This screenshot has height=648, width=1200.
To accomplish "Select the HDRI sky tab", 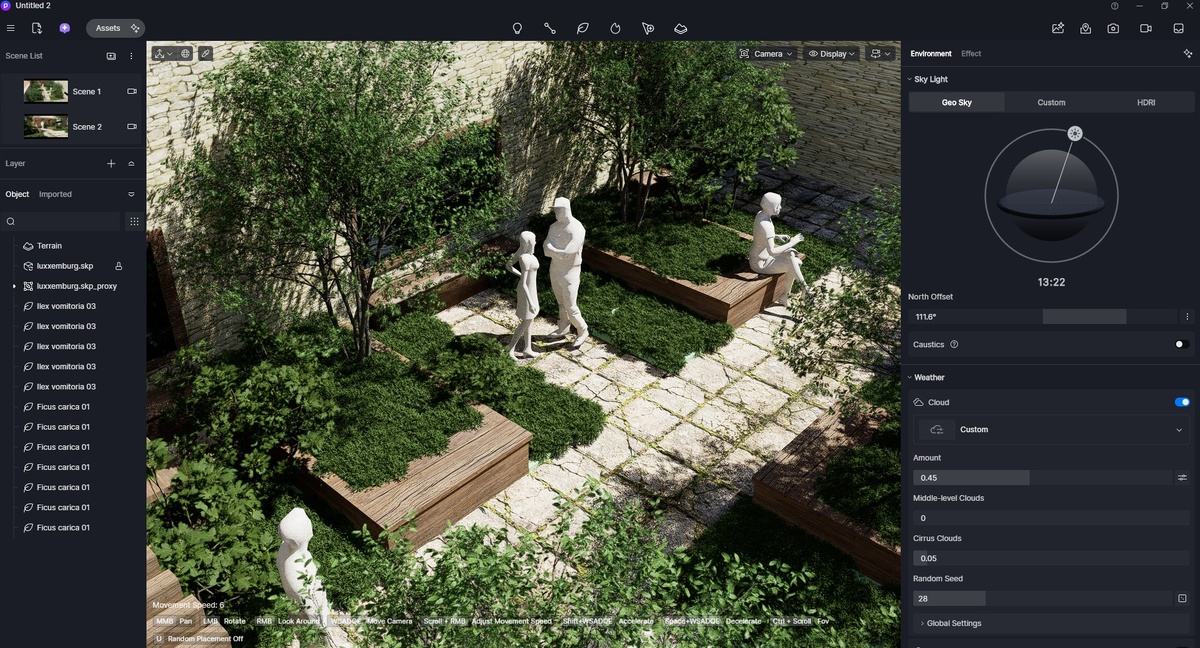I will point(1146,102).
